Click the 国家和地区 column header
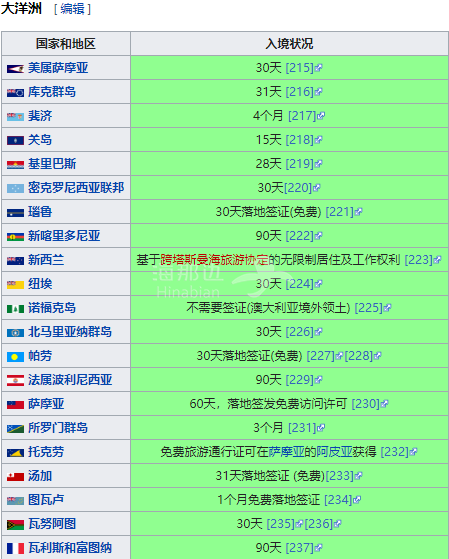Image resolution: width=449 pixels, height=559 pixels. (66, 44)
